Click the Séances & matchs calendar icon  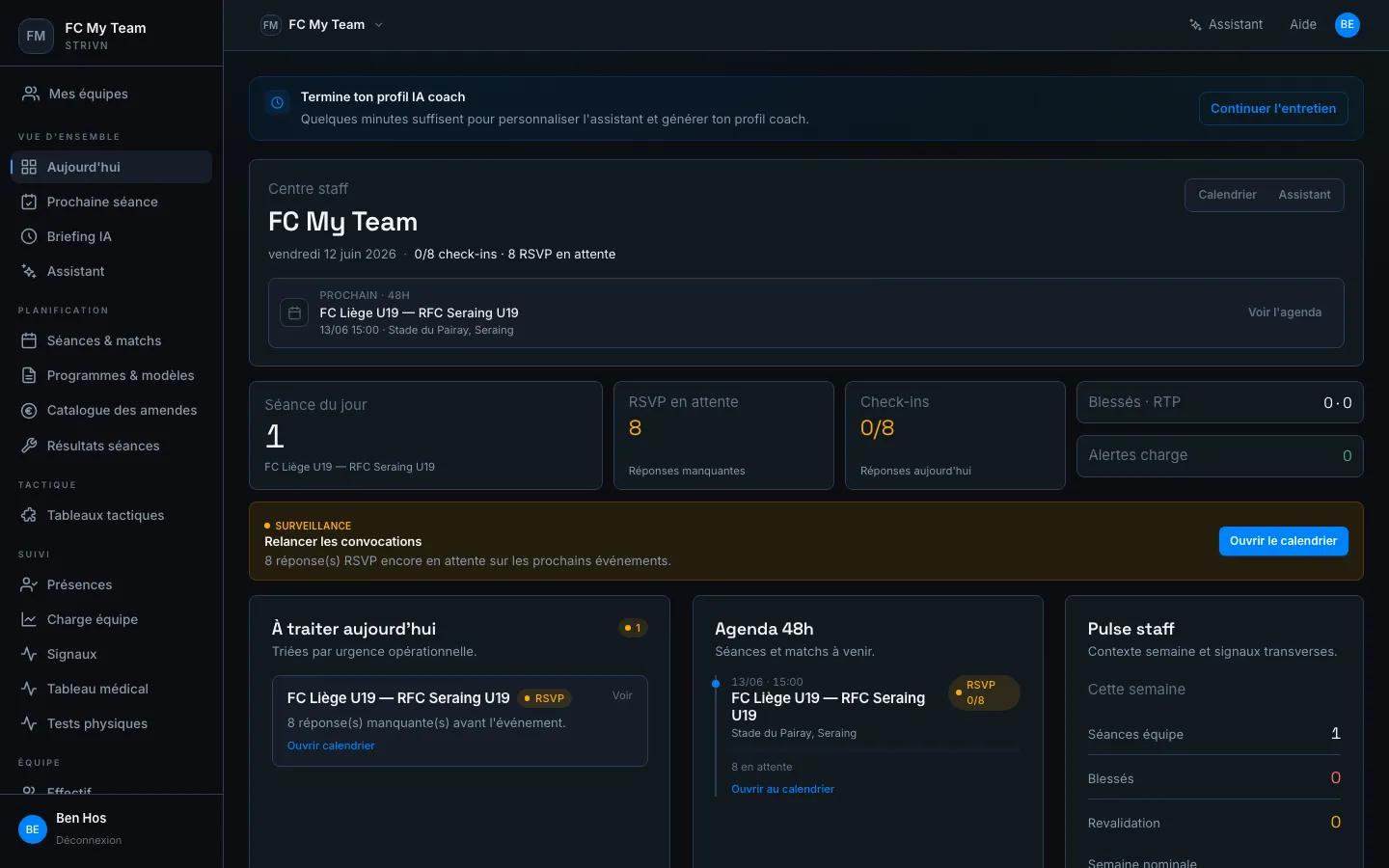(x=29, y=340)
